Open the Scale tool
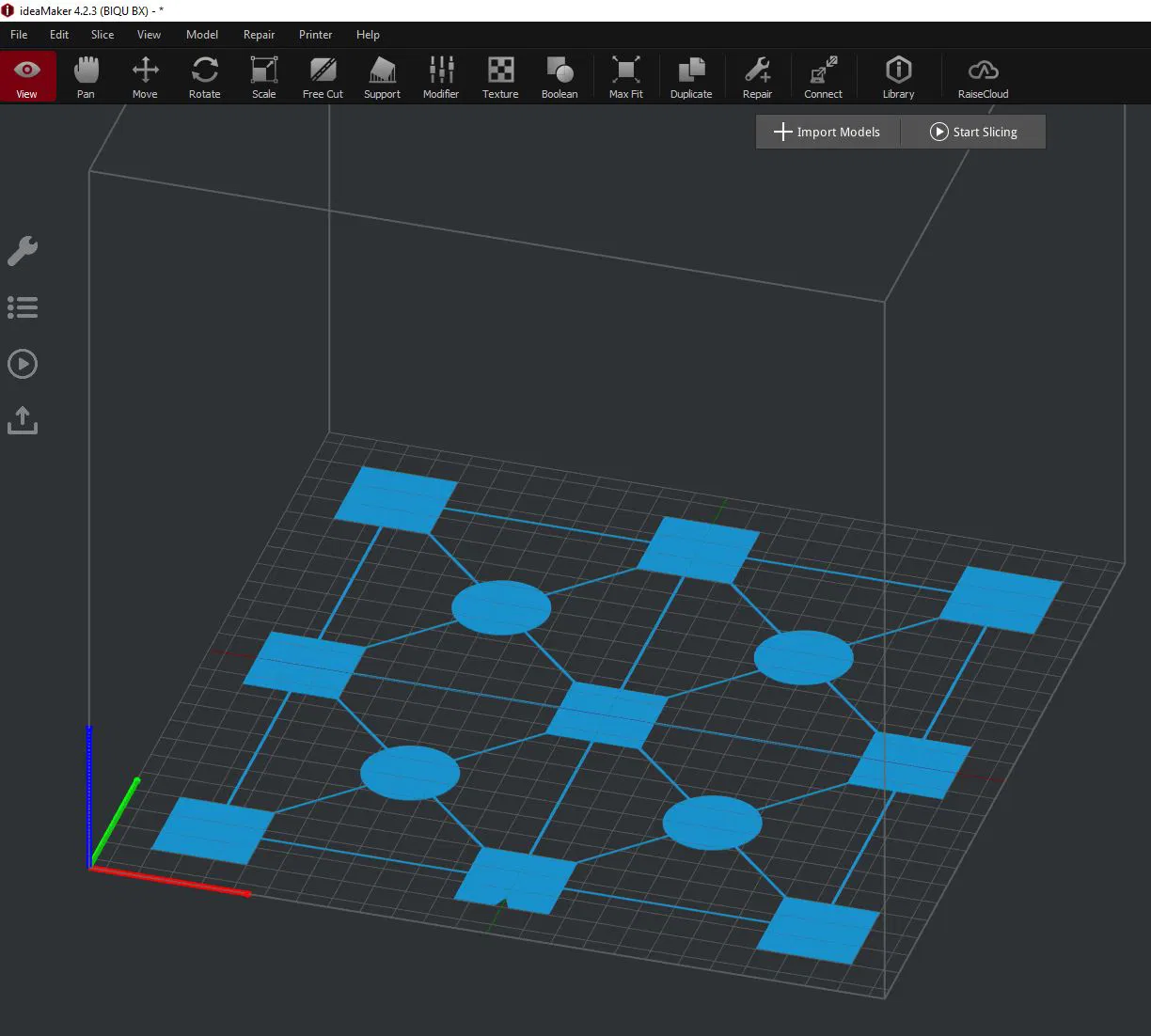This screenshot has height=1036, width=1151. point(264,76)
